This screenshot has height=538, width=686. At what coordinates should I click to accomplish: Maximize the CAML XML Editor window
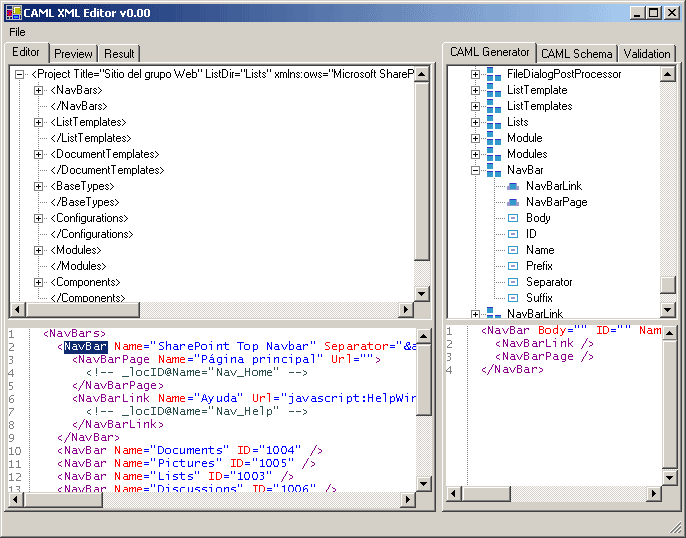(x=654, y=13)
